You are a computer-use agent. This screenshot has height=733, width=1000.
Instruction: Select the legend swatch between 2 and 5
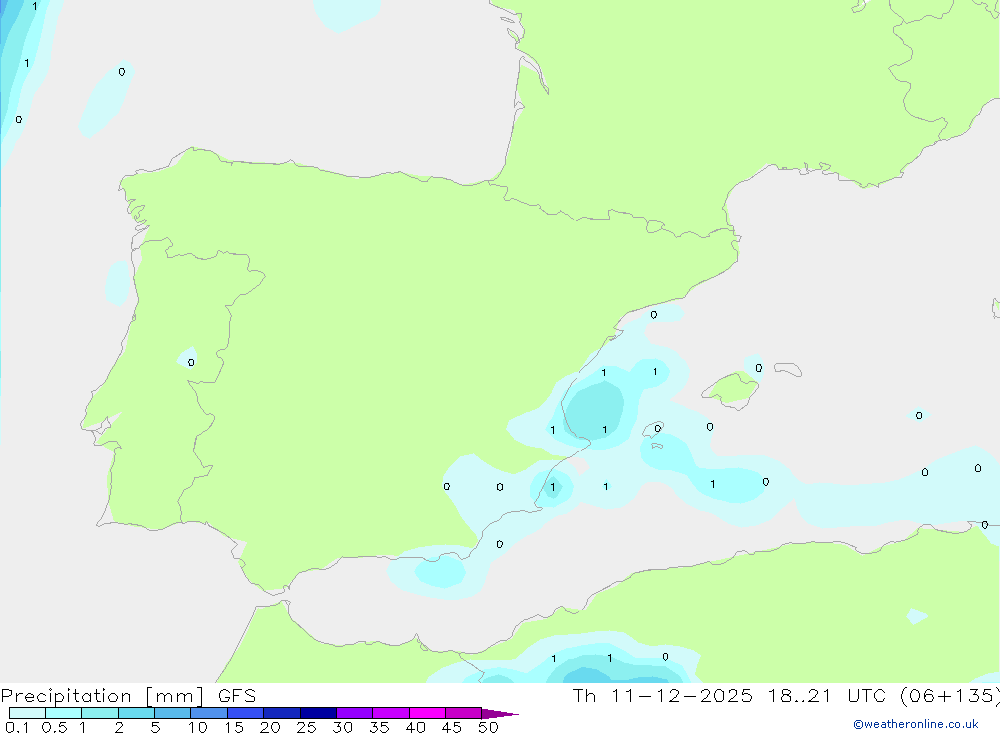click(x=136, y=713)
